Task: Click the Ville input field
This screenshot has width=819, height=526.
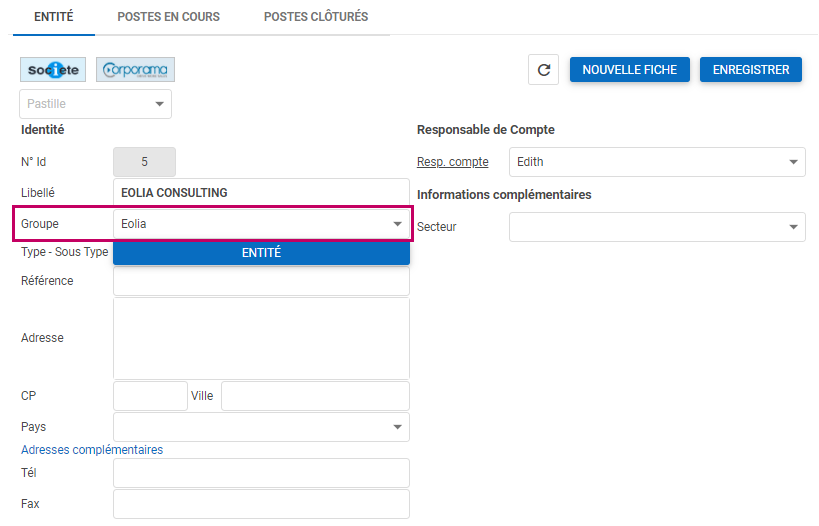Action: click(315, 396)
